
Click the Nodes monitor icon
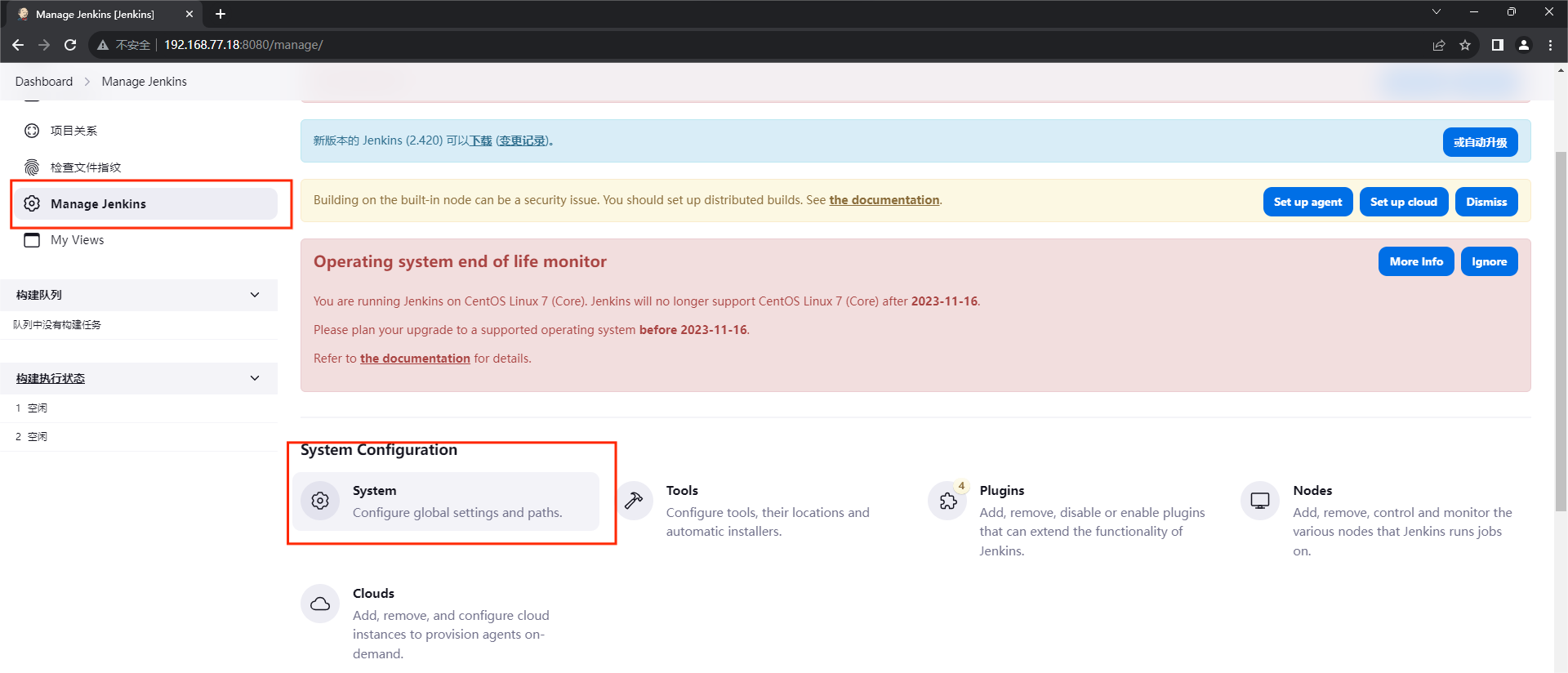coord(1260,501)
